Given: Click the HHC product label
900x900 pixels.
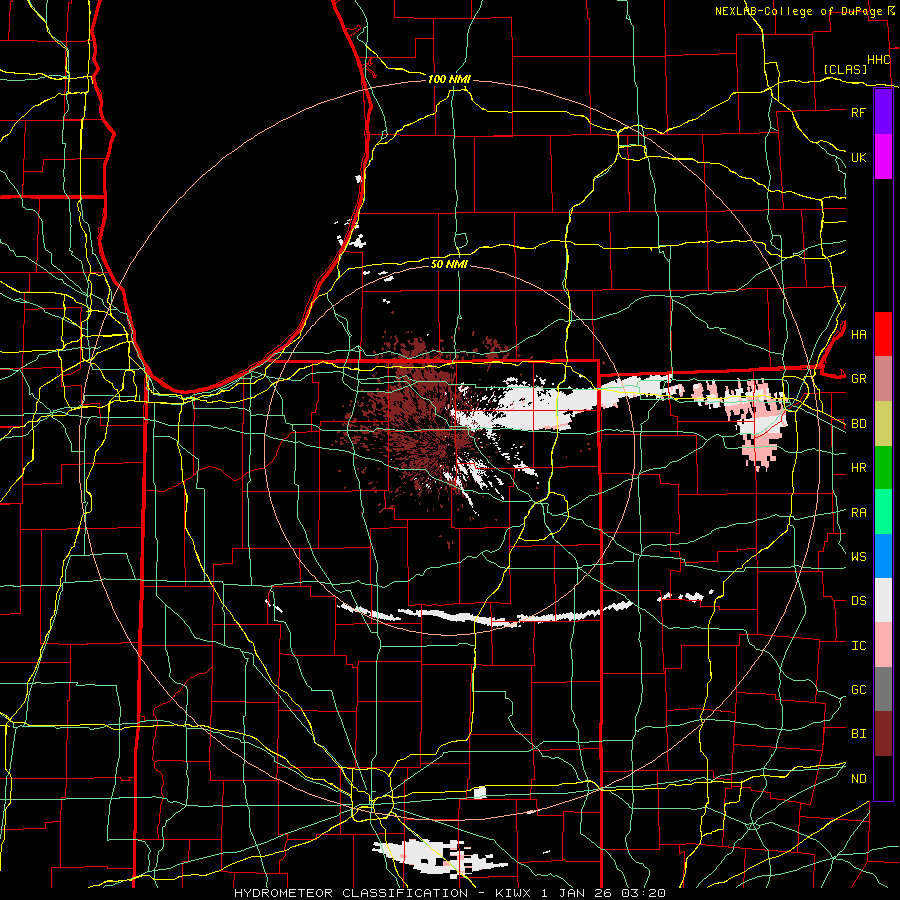Looking at the screenshot, I should coord(878,60).
